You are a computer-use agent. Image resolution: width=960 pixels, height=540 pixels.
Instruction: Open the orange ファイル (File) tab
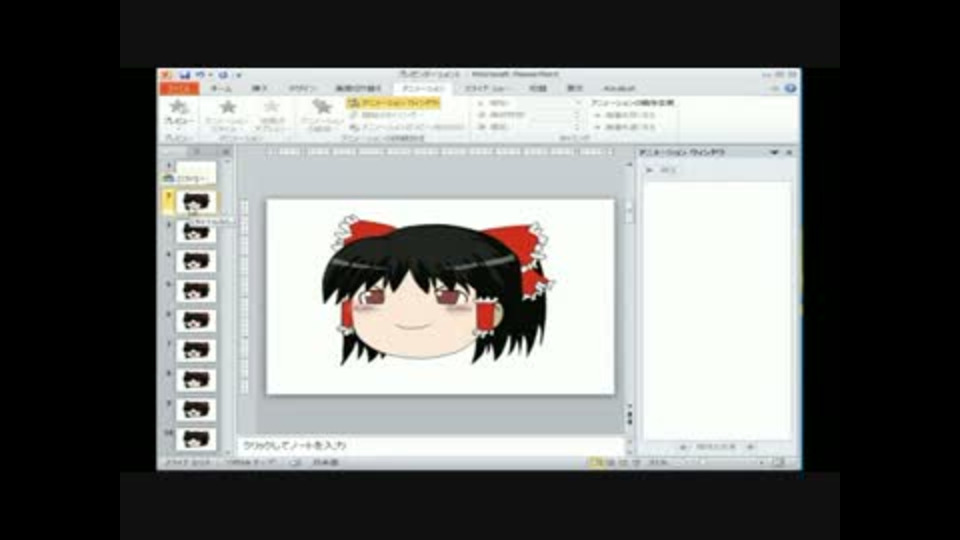pos(179,89)
